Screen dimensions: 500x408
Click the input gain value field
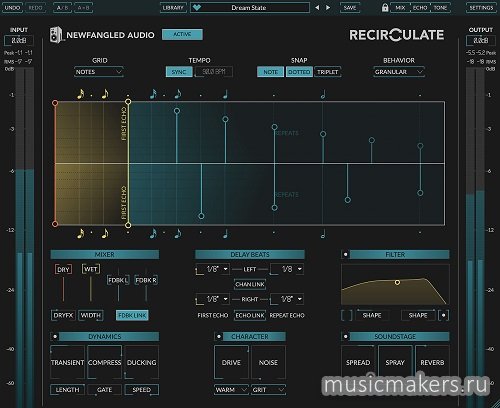[19, 41]
